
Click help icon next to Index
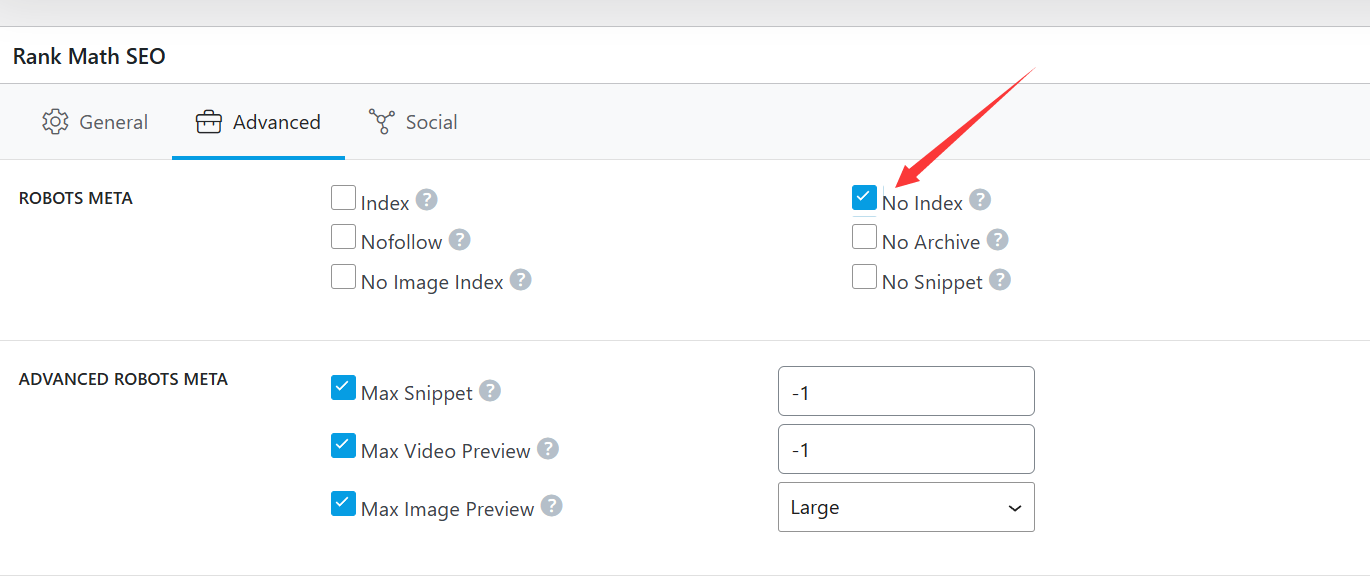pyautogui.click(x=427, y=200)
